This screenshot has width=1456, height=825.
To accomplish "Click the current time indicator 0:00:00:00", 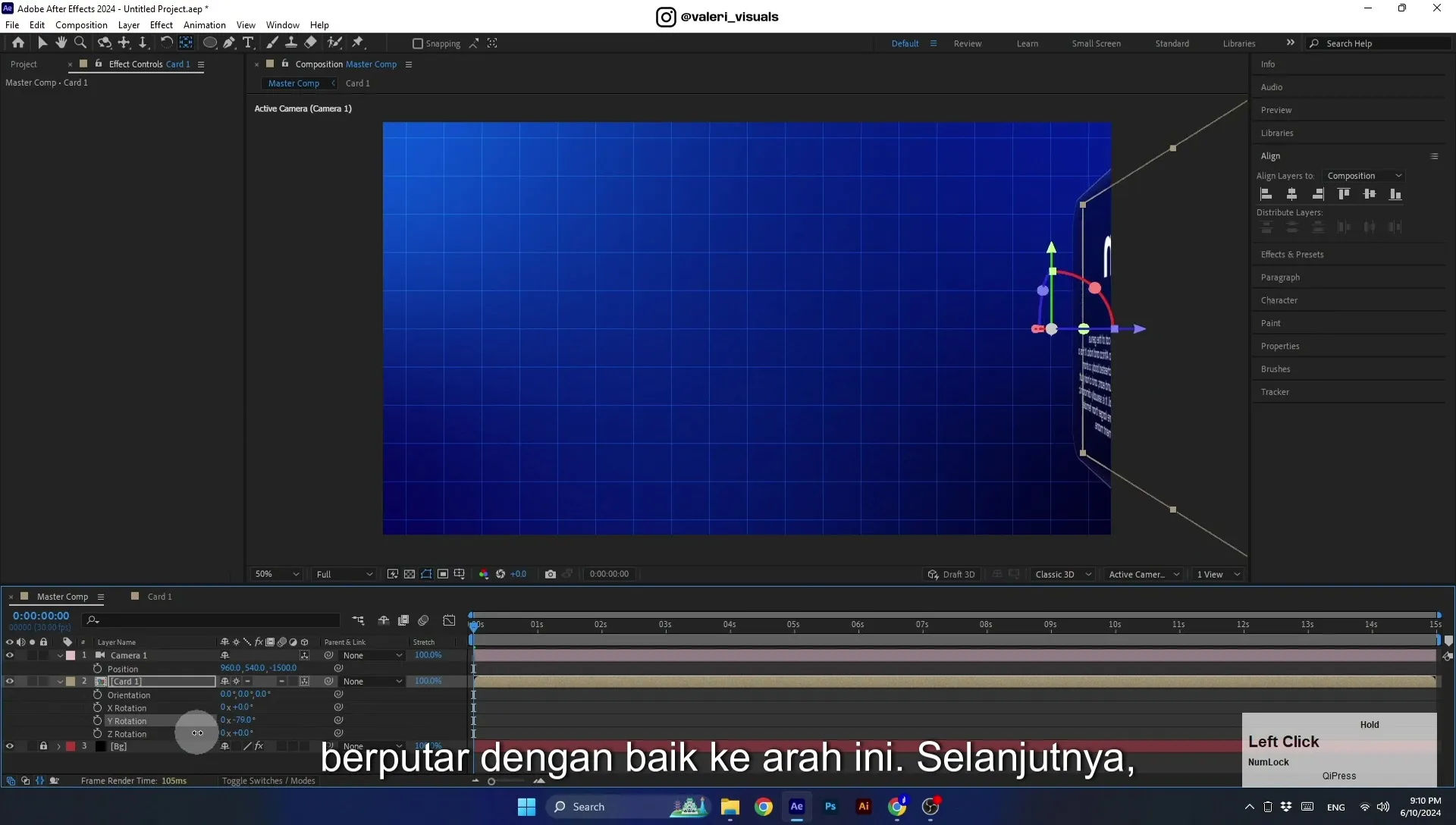I will click(41, 616).
